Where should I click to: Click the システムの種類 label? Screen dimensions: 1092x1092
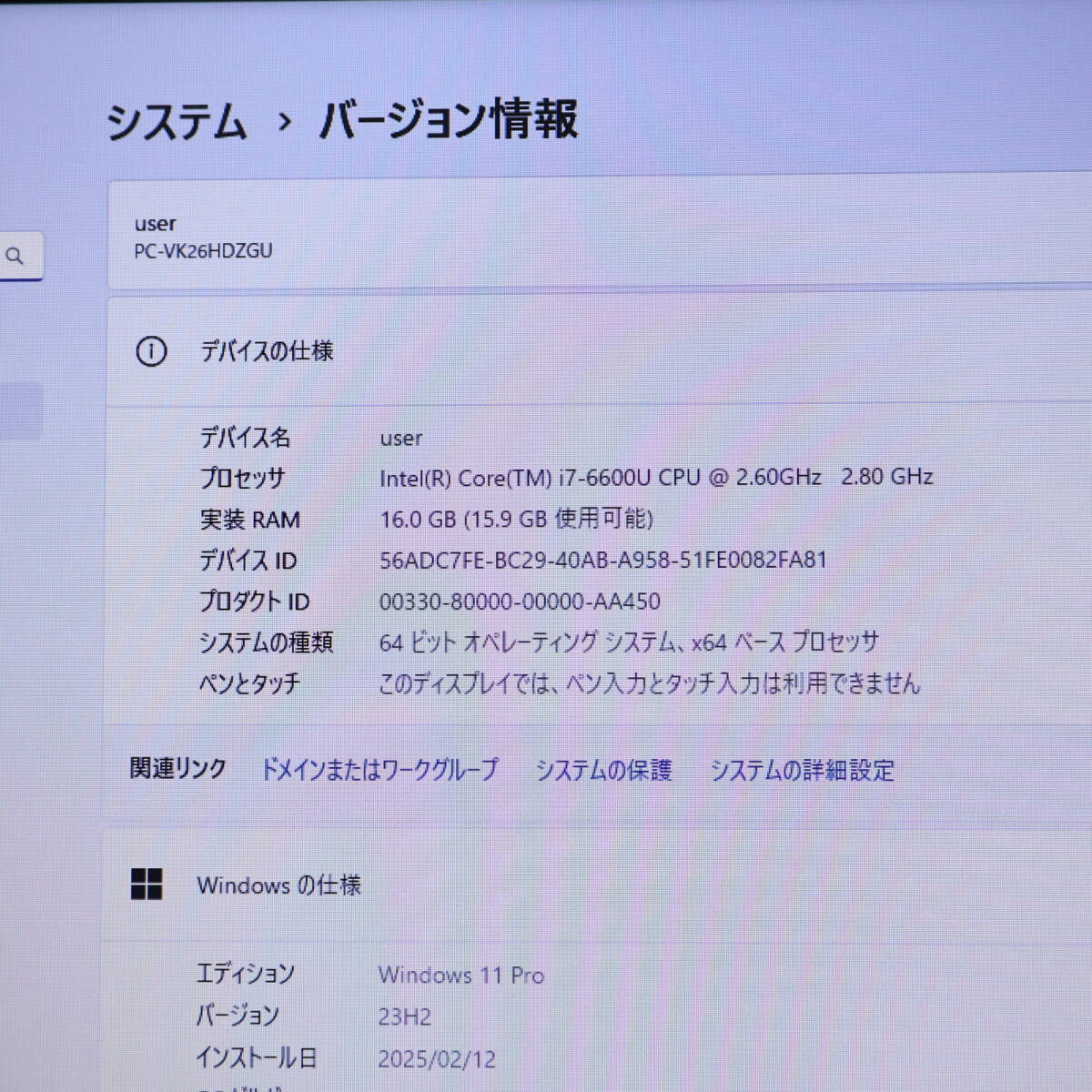point(267,642)
